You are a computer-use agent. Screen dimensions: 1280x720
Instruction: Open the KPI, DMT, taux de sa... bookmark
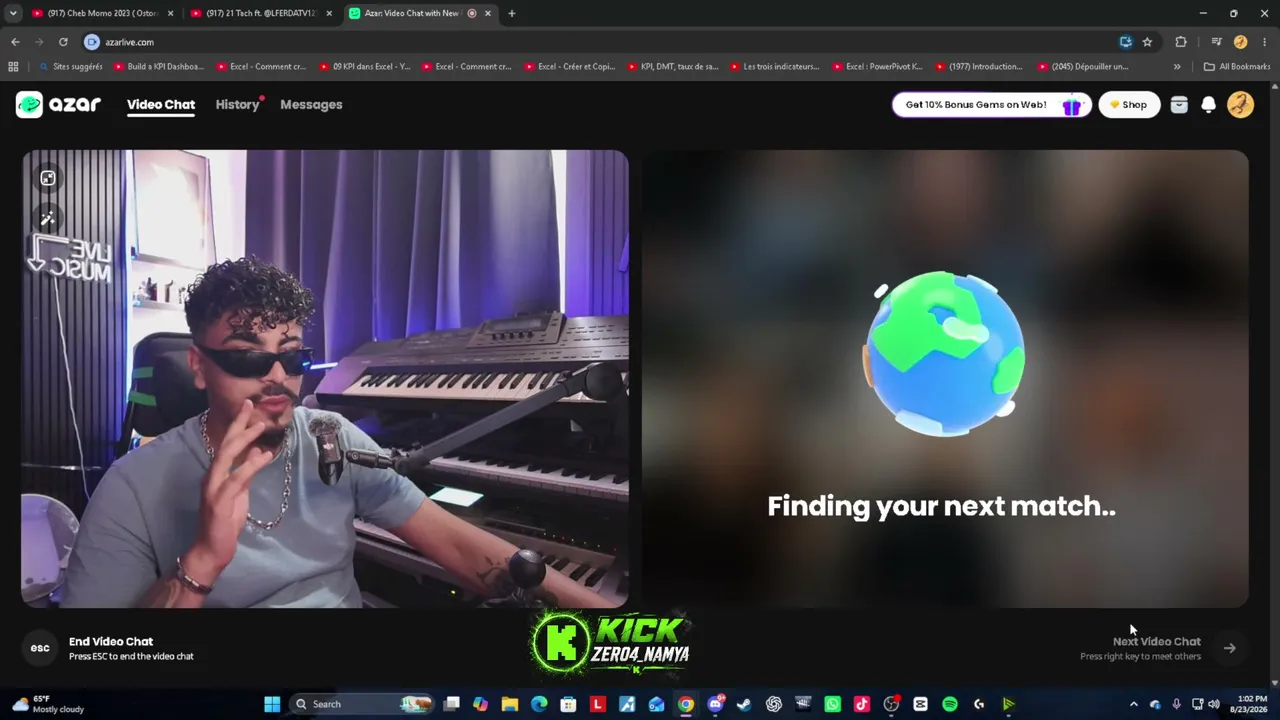coord(672,67)
